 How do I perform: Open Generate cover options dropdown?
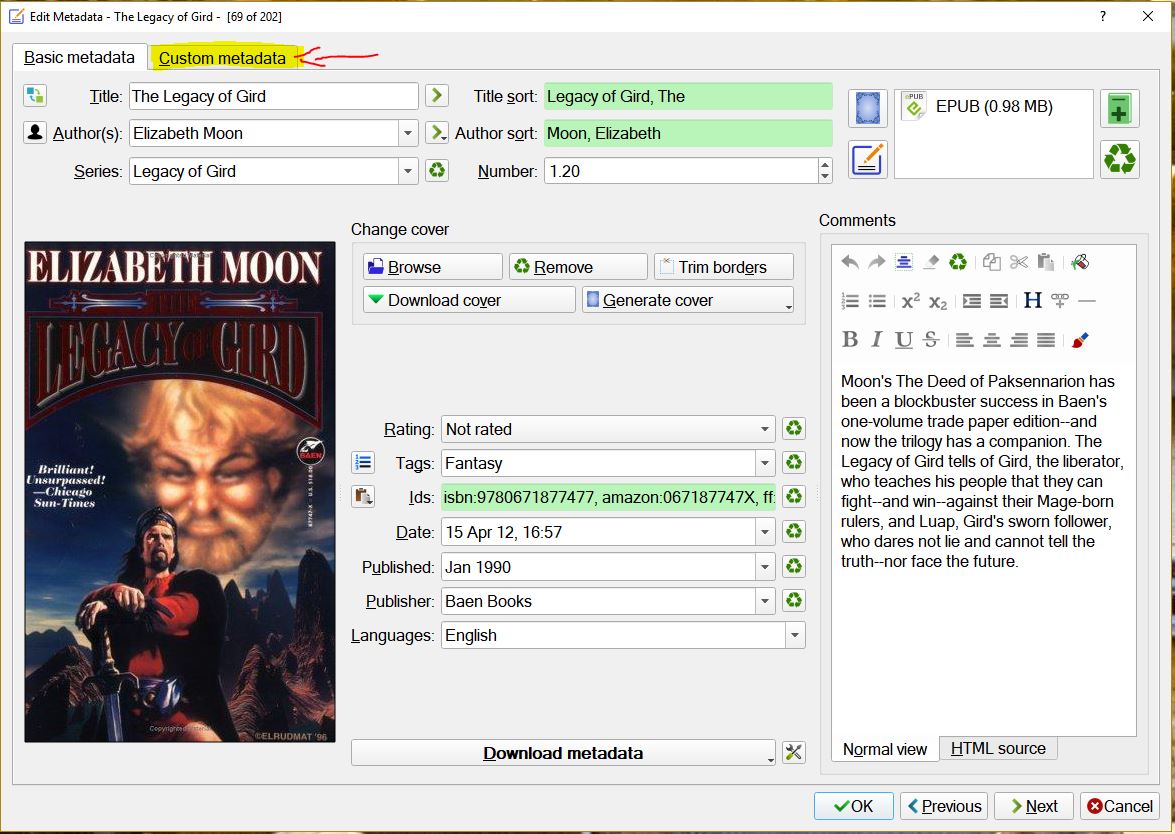pyautogui.click(x=788, y=306)
